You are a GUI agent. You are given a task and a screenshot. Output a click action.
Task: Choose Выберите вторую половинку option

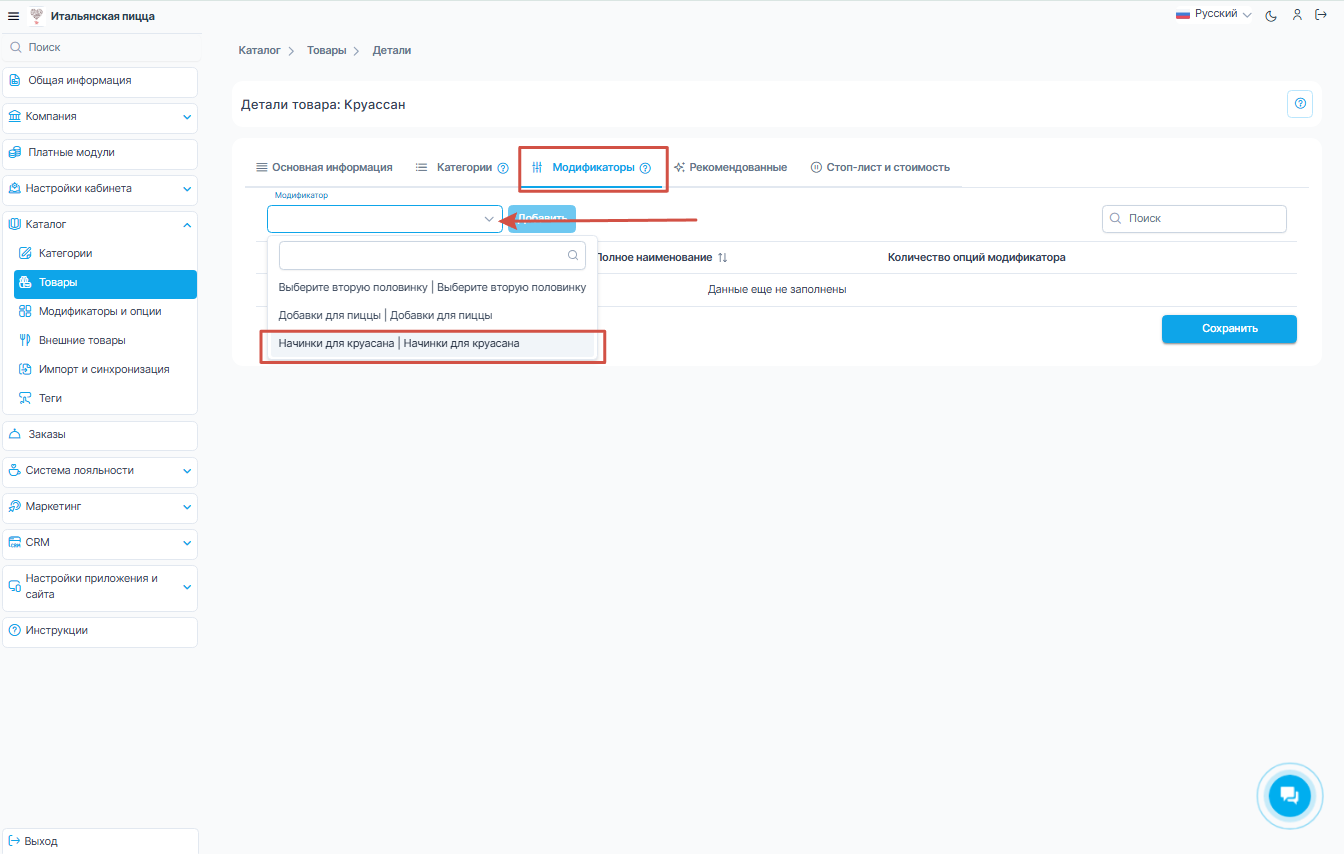(432, 287)
